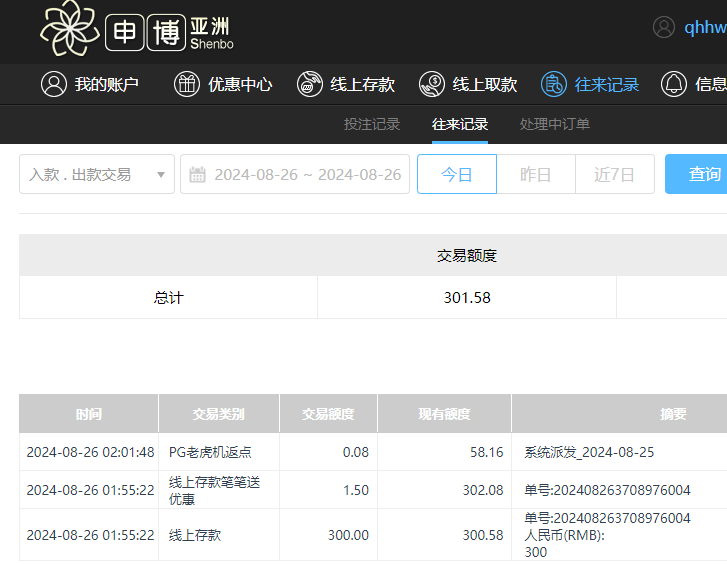Click the online withdrawal icon
Viewport: 727px width, 565px height.
pyautogui.click(x=432, y=84)
